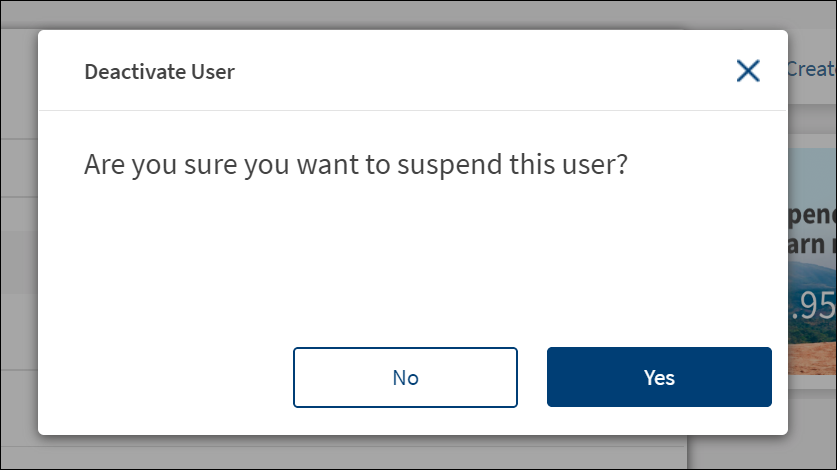Click the dimmed page area left of dialog

[x=18, y=250]
